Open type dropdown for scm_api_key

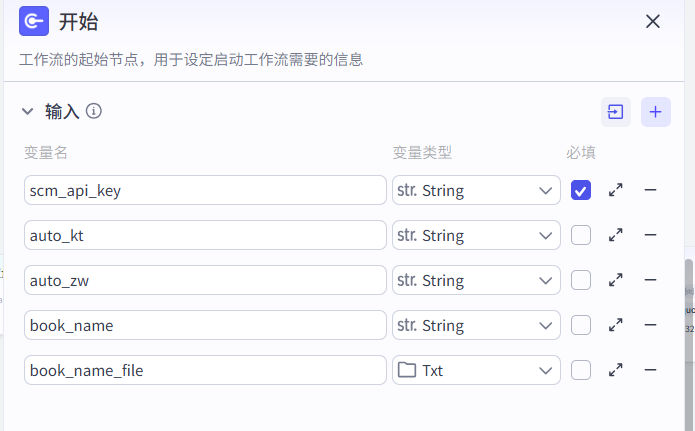click(475, 190)
